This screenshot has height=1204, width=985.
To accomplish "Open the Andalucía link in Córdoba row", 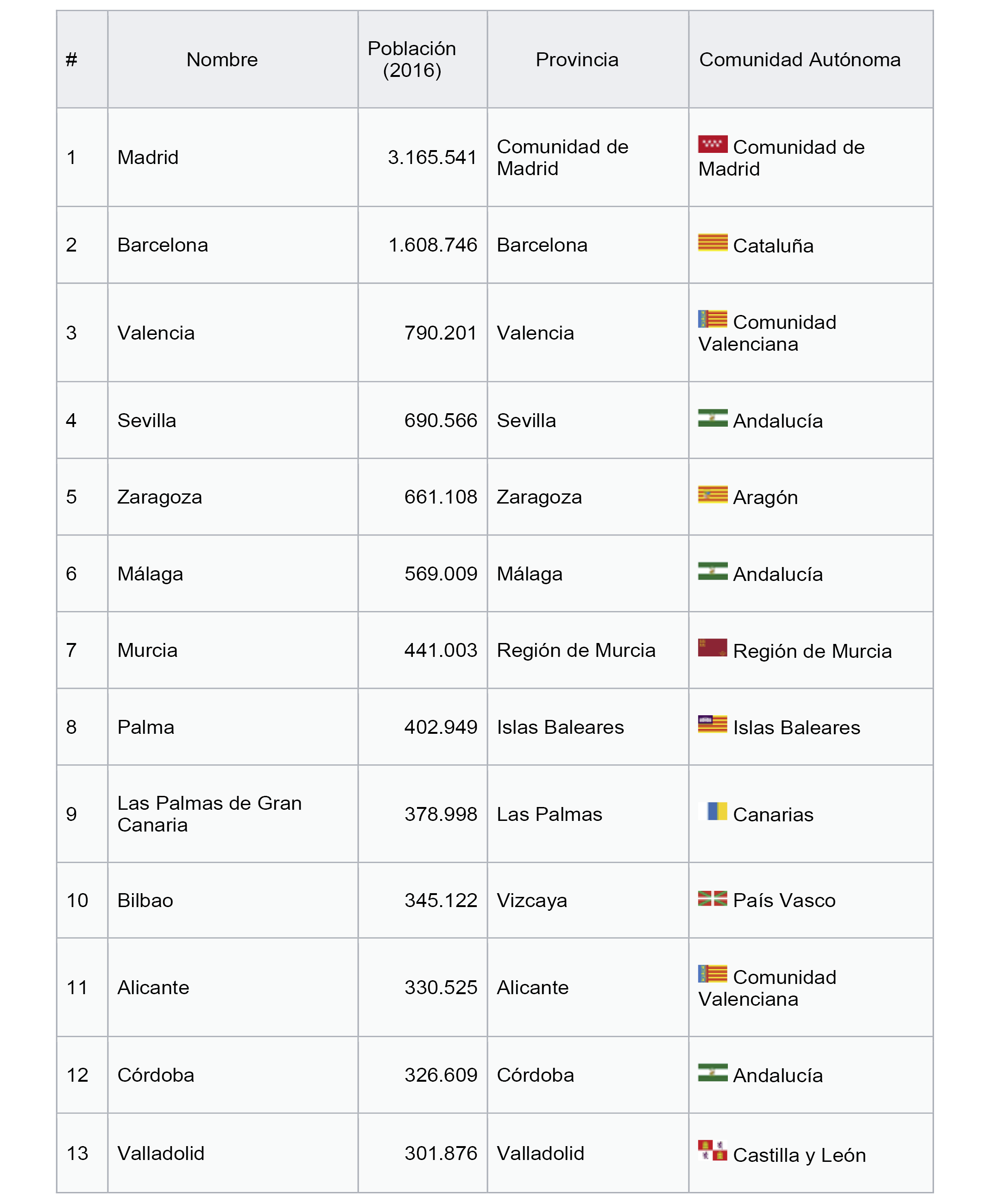I will tap(777, 1075).
